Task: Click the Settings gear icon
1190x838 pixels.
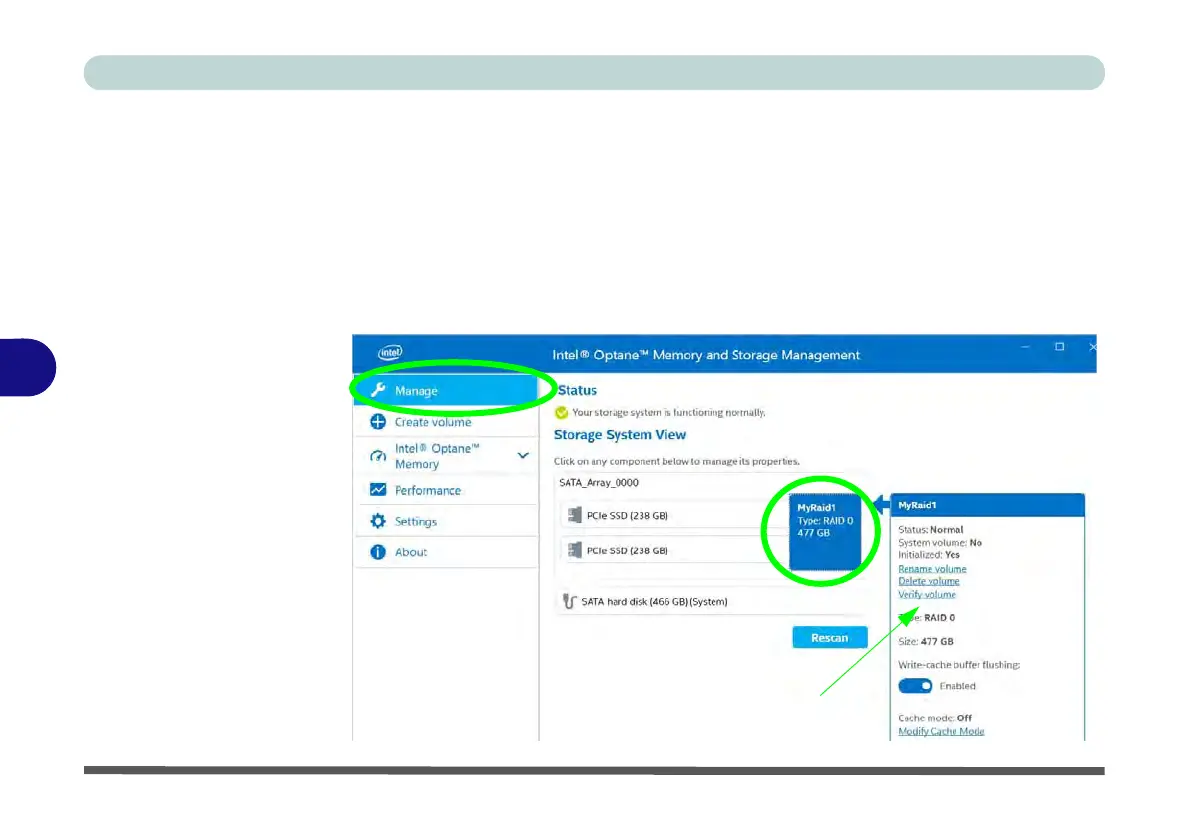Action: (x=378, y=521)
